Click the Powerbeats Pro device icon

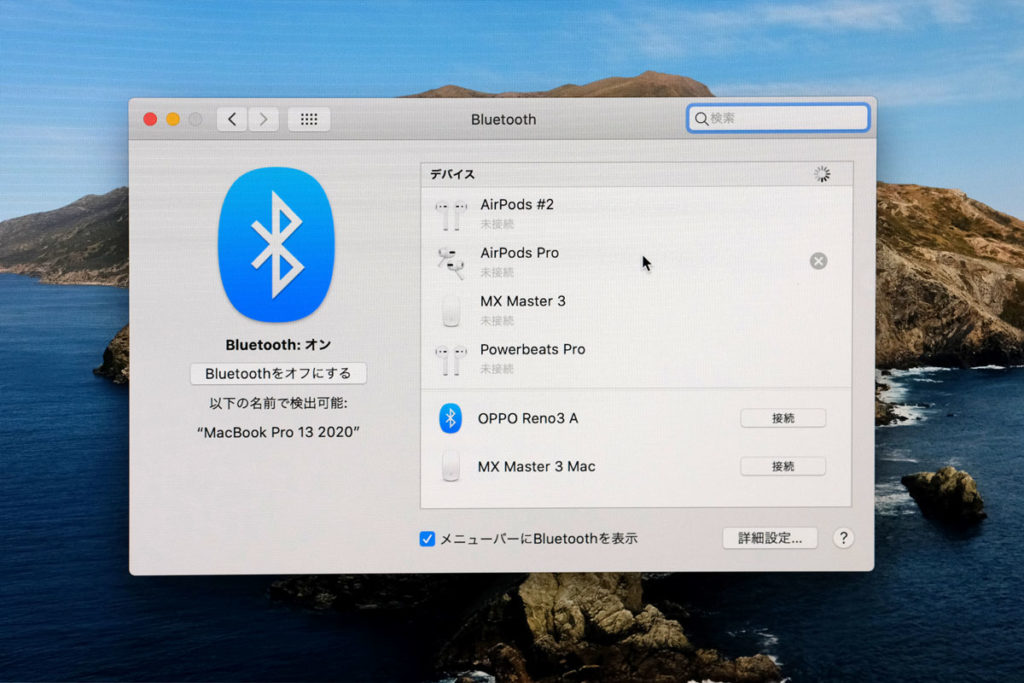(x=451, y=358)
